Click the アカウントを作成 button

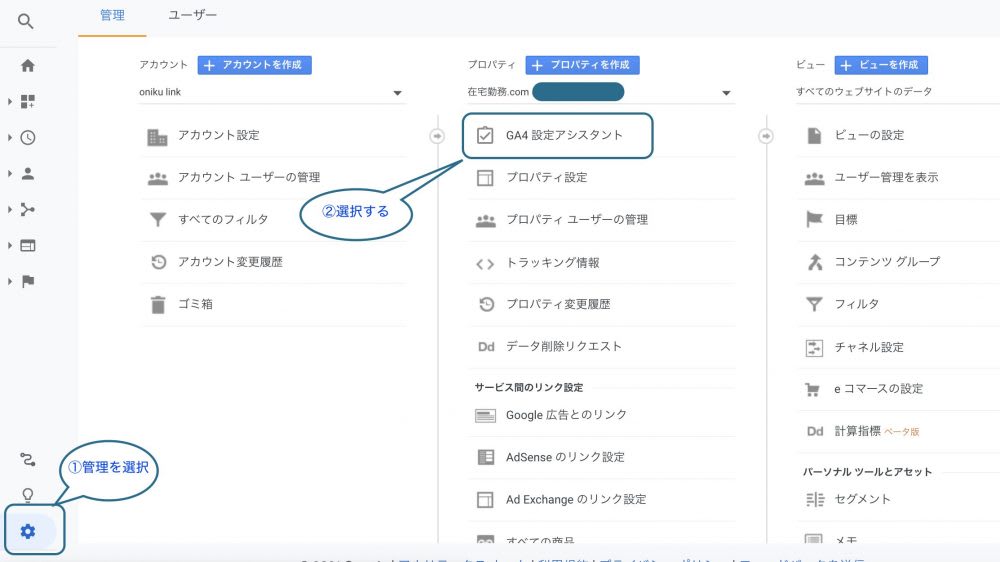[x=254, y=65]
